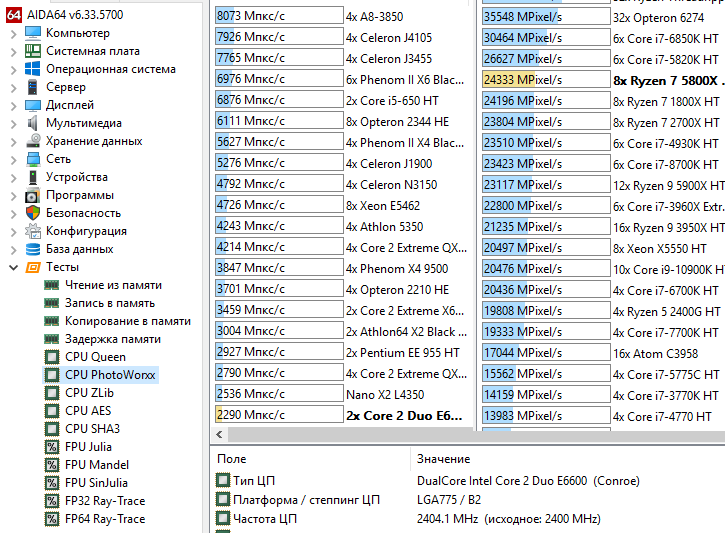The image size is (725, 533).
Task: Select the highlighted 24333 MPixel/s result bar
Action: click(546, 80)
